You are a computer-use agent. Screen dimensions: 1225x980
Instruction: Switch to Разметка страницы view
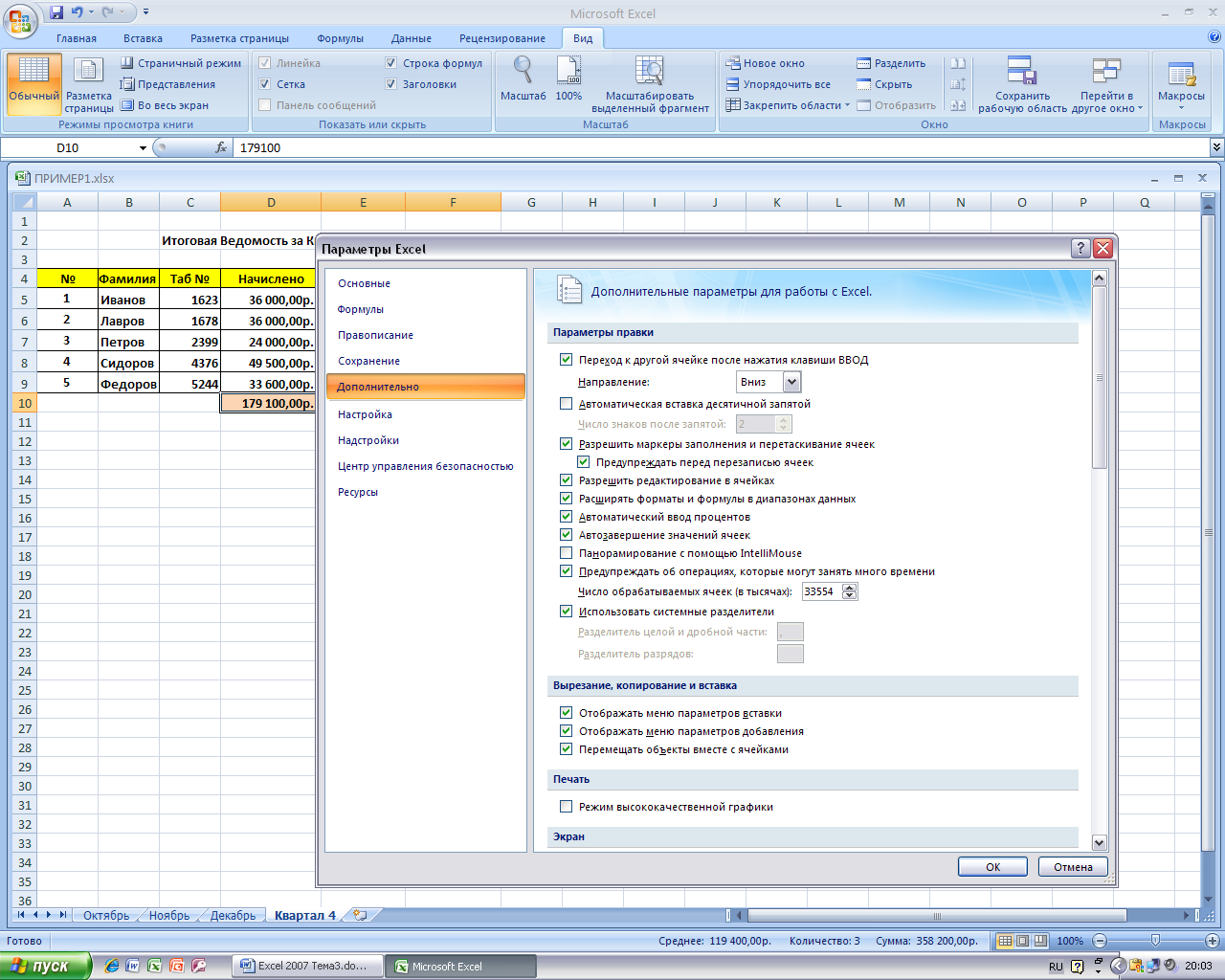tap(89, 84)
